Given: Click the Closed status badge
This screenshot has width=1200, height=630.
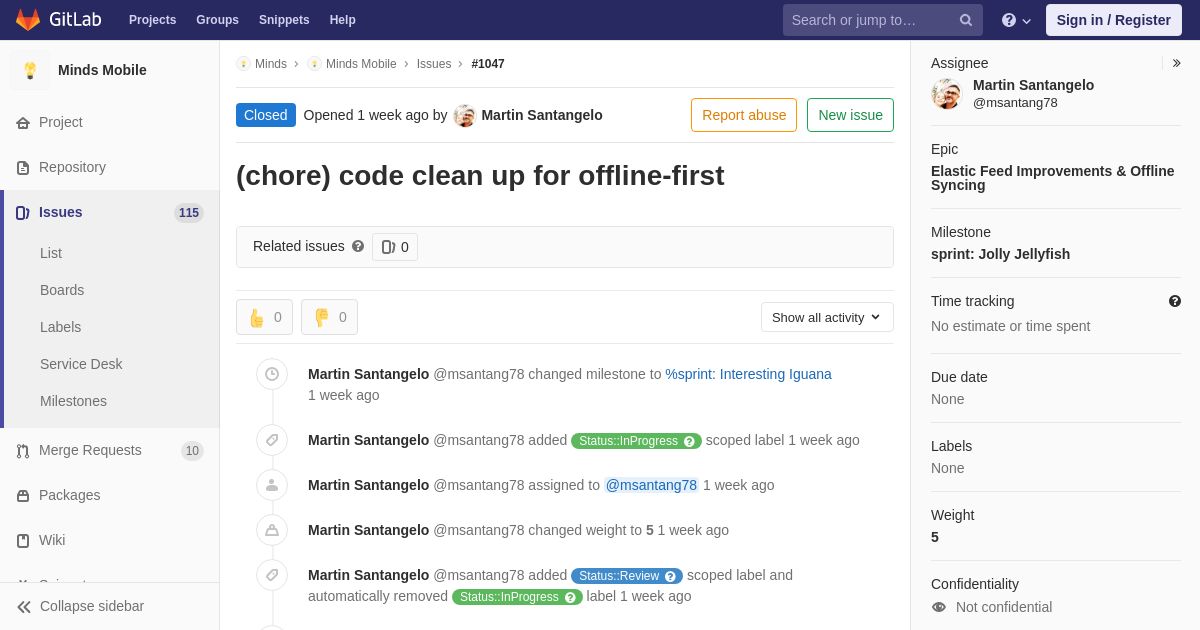Looking at the screenshot, I should [x=266, y=115].
